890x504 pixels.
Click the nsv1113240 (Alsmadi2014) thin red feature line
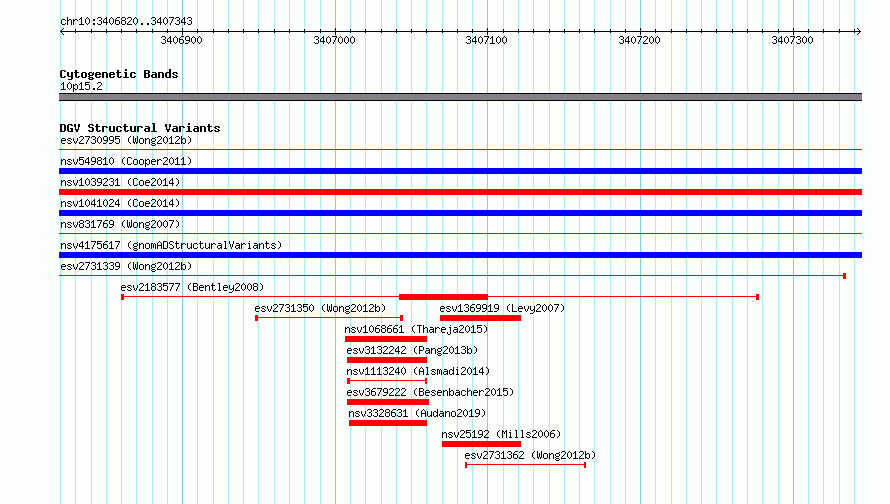click(387, 381)
